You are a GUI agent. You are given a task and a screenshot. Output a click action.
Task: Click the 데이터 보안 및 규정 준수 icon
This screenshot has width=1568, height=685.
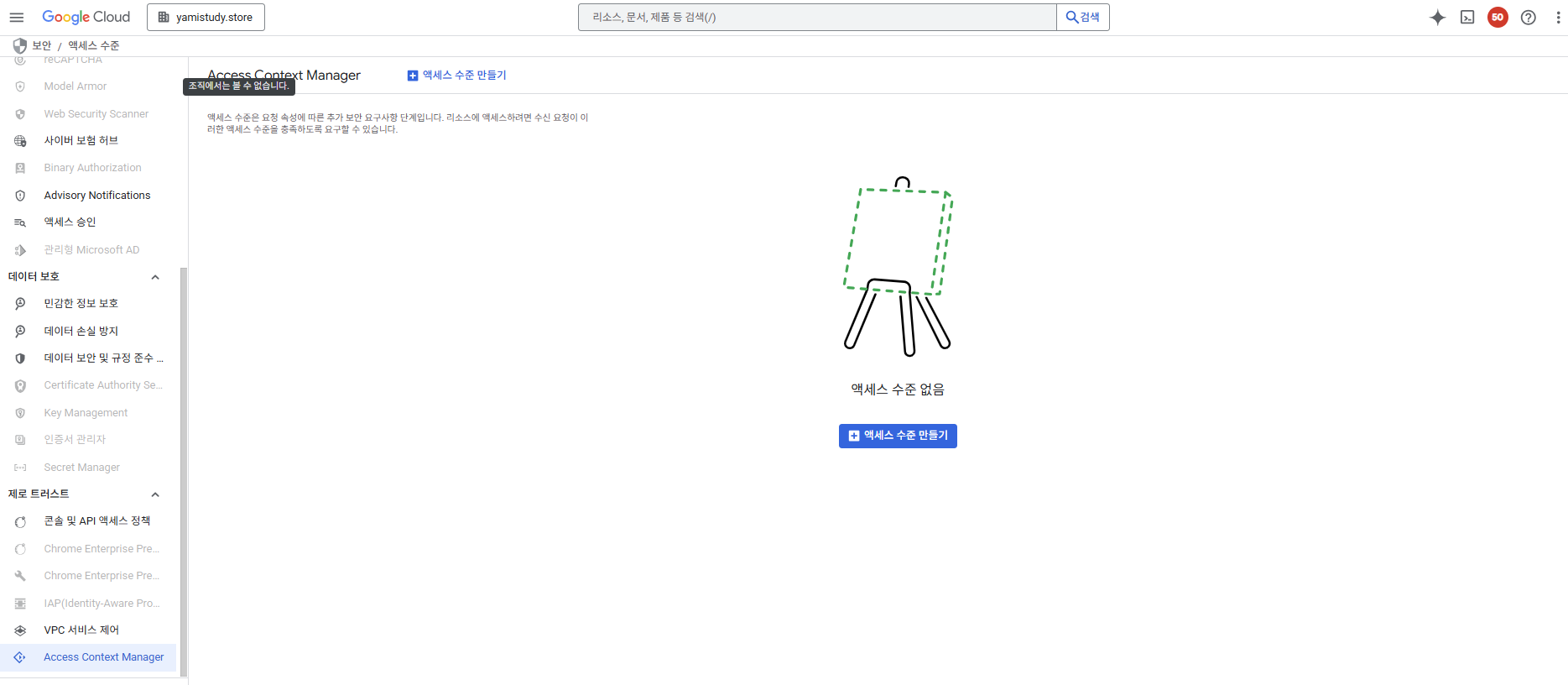pyautogui.click(x=20, y=358)
